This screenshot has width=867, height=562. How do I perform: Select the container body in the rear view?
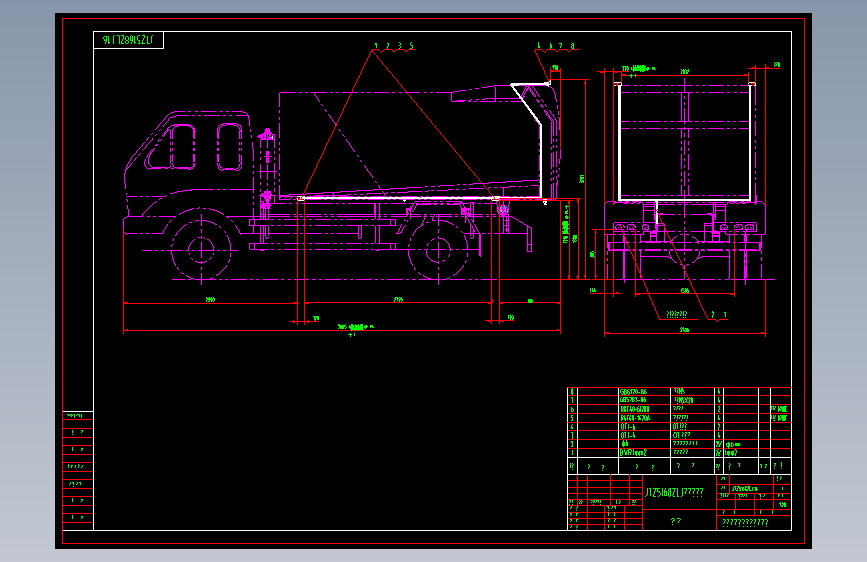pos(685,142)
